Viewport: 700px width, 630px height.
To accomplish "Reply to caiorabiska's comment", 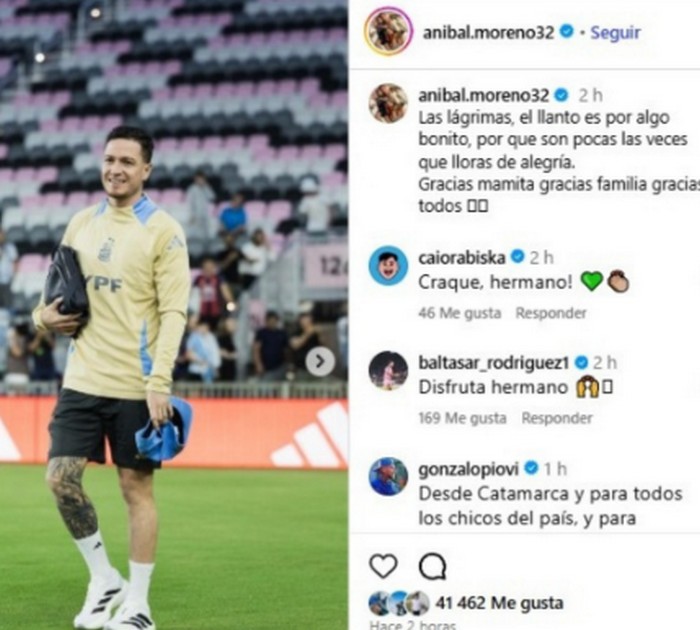I will (551, 313).
